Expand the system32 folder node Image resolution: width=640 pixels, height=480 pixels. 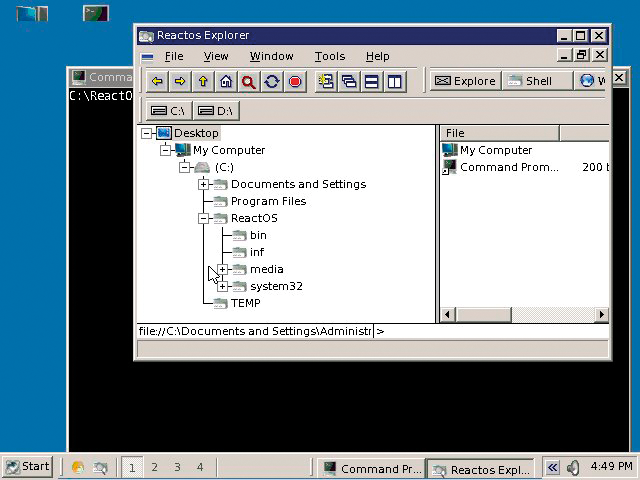tap(222, 287)
